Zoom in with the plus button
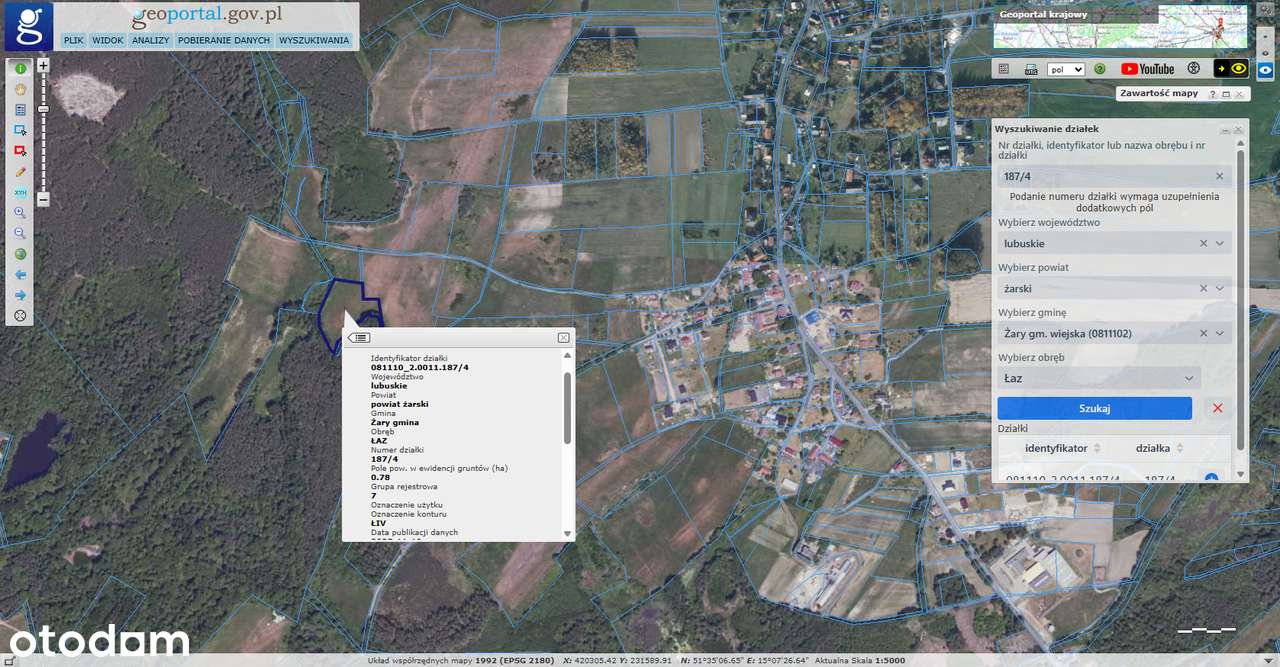Screen dimensions: 1280x667 pyautogui.click(x=43, y=65)
